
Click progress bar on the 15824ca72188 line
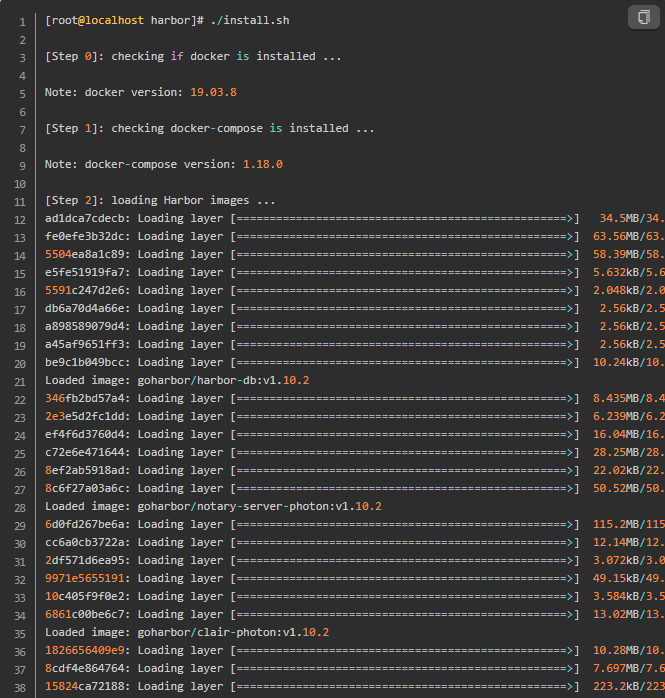coord(405,687)
